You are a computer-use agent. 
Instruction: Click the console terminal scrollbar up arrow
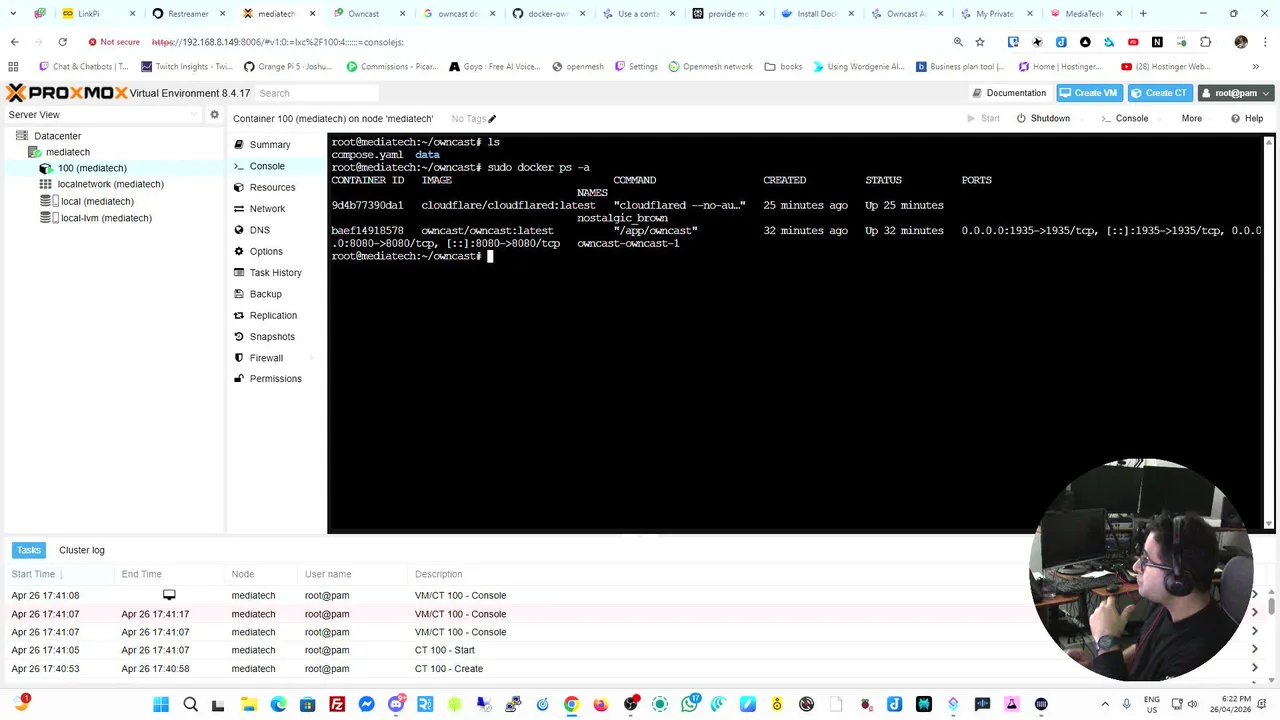point(1269,143)
